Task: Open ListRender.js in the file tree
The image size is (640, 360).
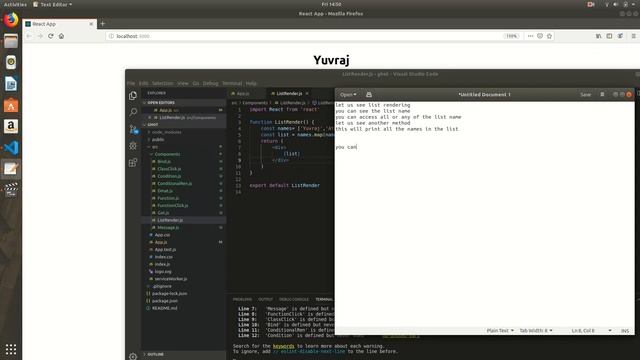Action: [170, 220]
